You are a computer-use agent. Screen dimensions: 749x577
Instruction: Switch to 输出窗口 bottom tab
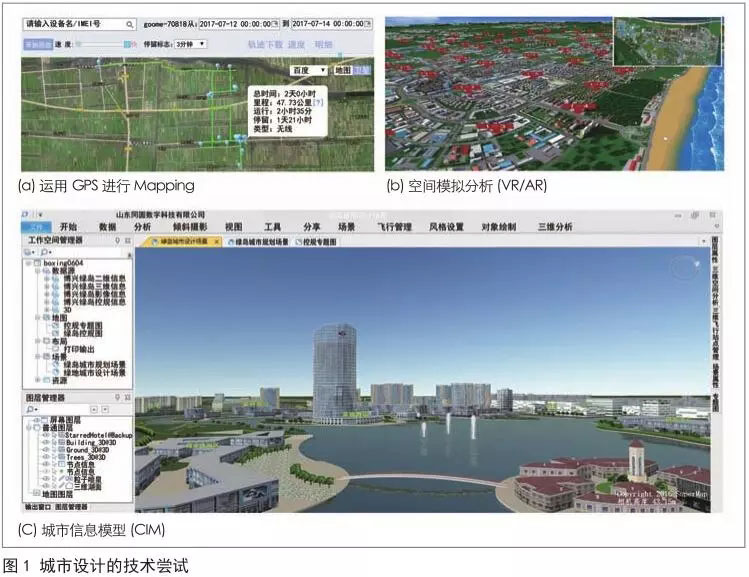38,507
